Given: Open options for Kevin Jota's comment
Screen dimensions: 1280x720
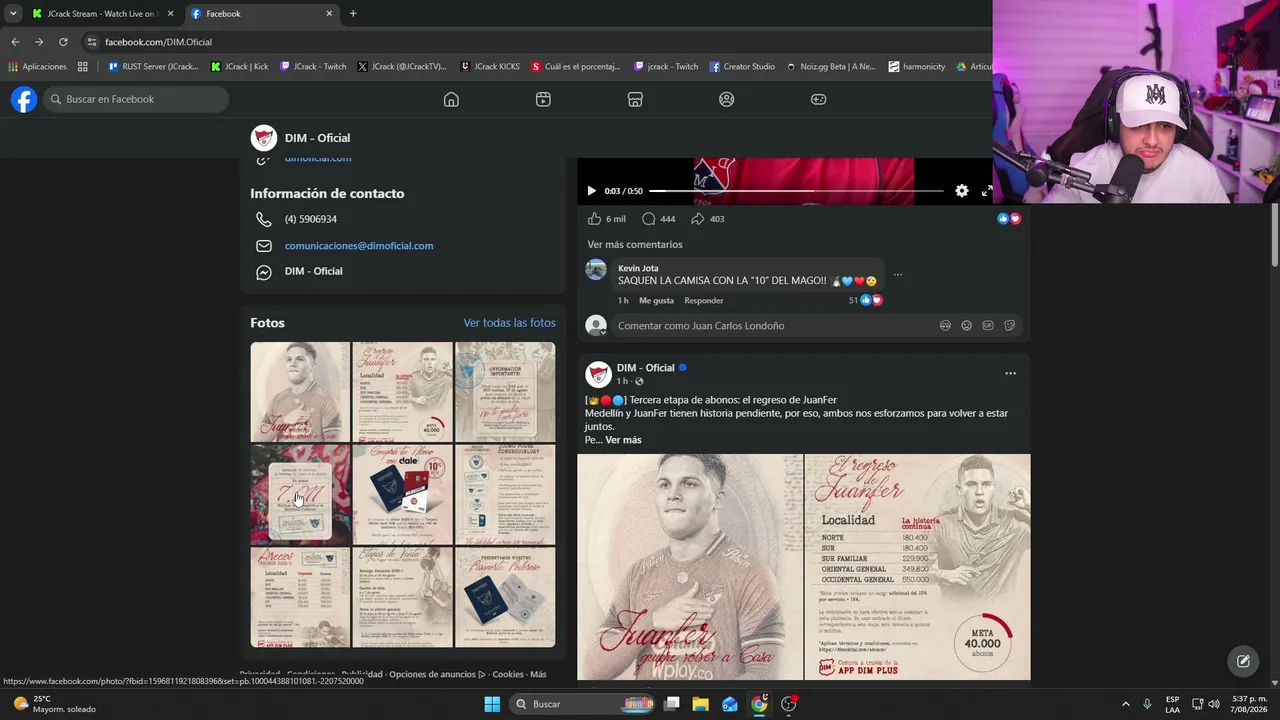Looking at the screenshot, I should (x=897, y=275).
